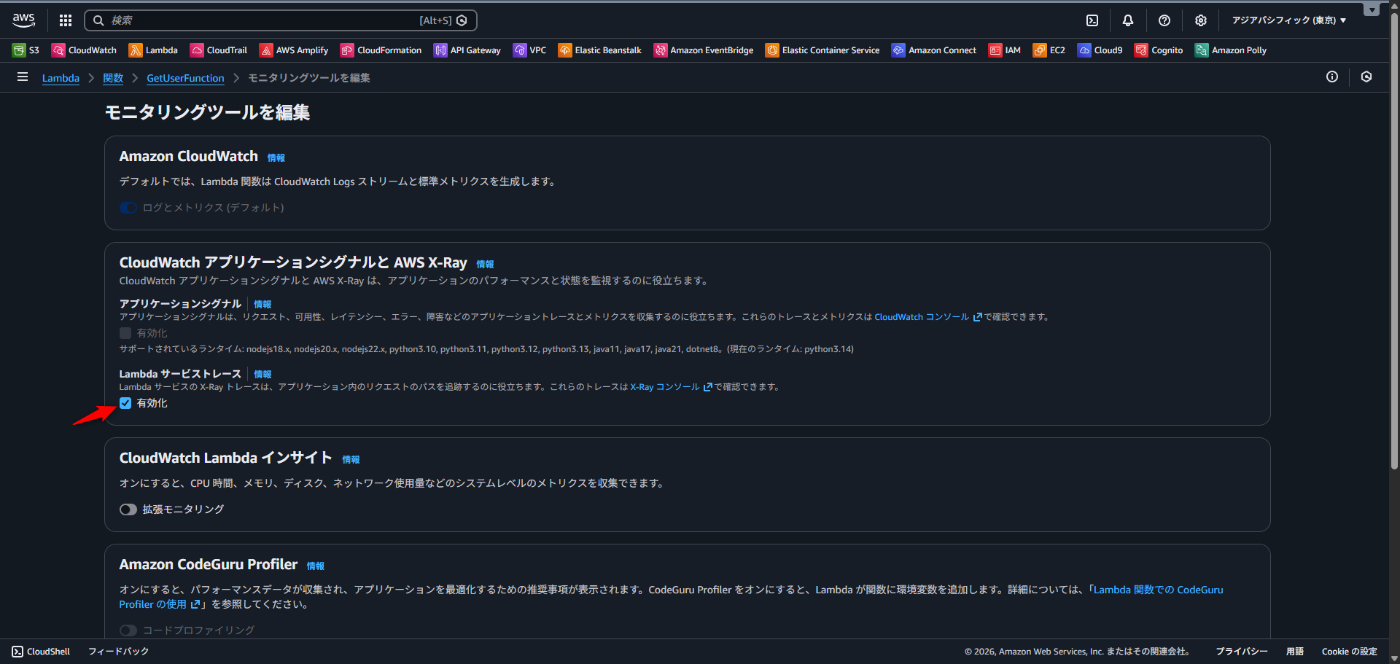Open CloudShell in bottom bar
Viewport: 1400px width, 664px height.
41,651
